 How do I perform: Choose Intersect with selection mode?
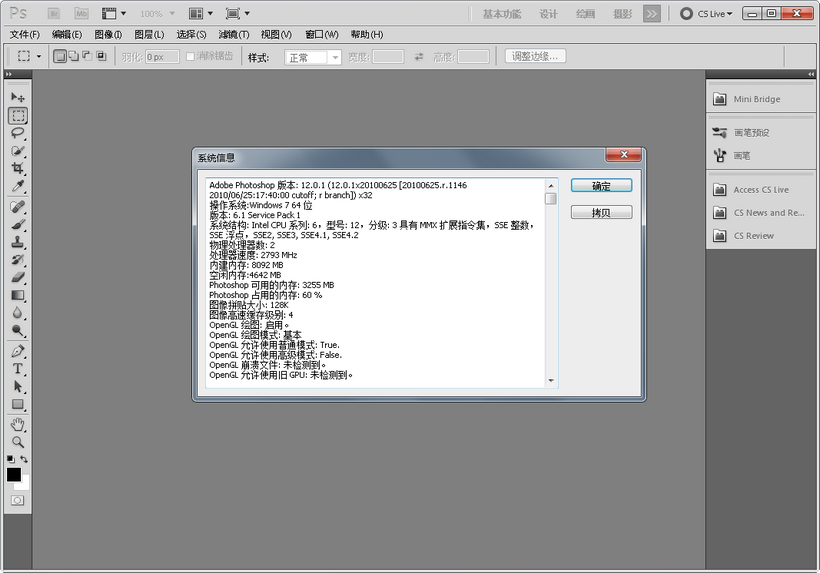tap(101, 56)
